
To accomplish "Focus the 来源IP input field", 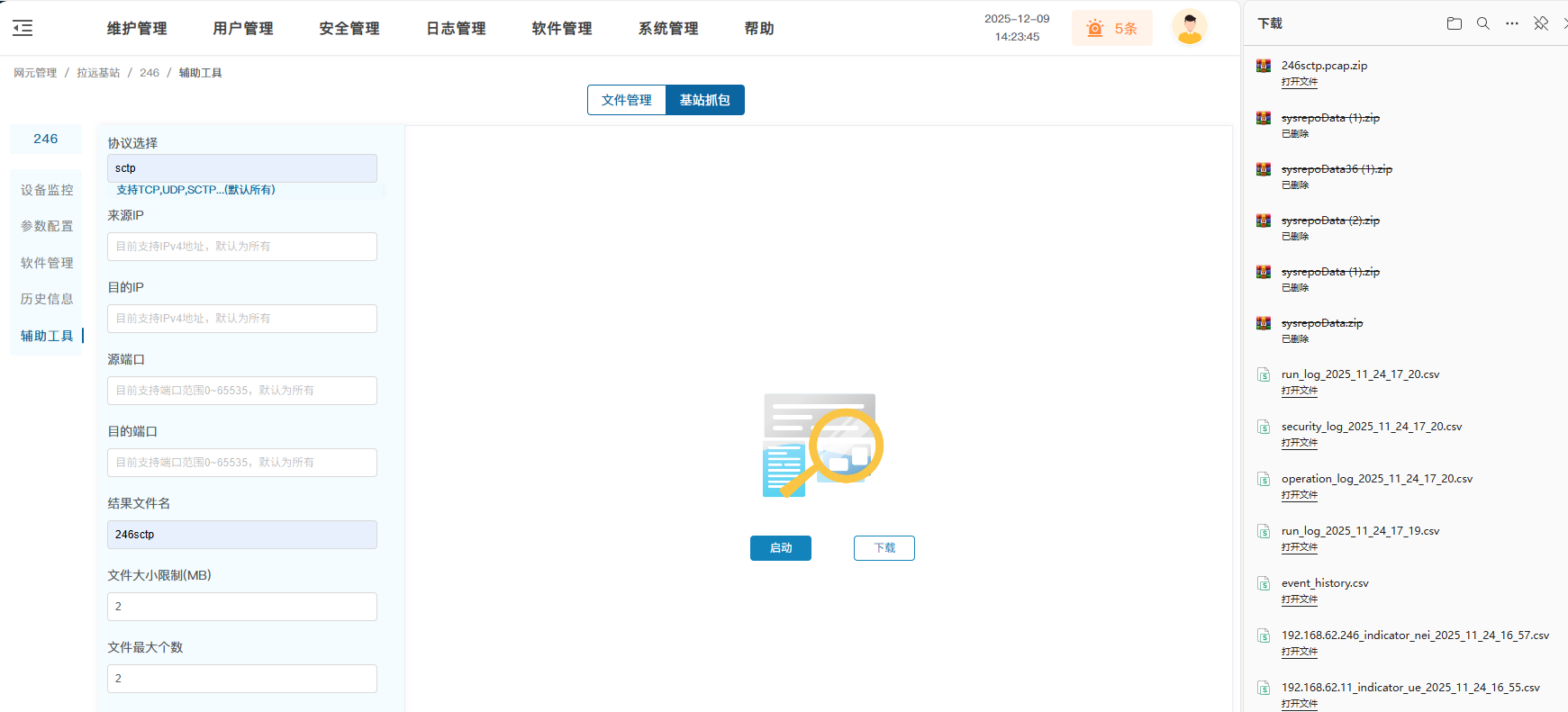I will click(241, 247).
